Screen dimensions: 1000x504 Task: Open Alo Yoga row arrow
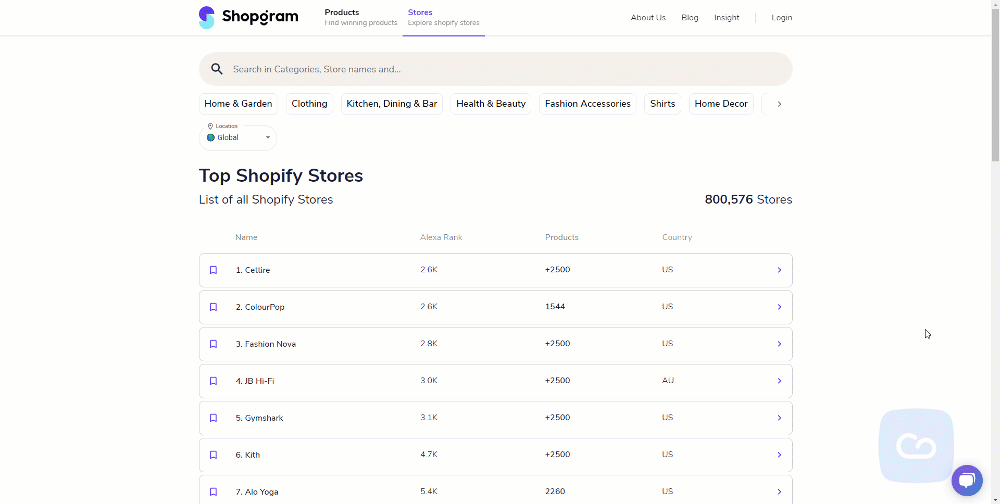779,493
